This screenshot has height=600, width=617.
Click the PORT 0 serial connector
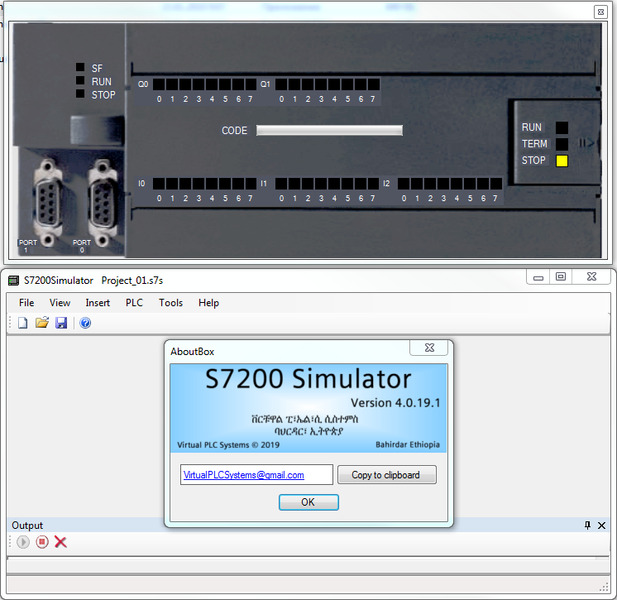(102, 202)
